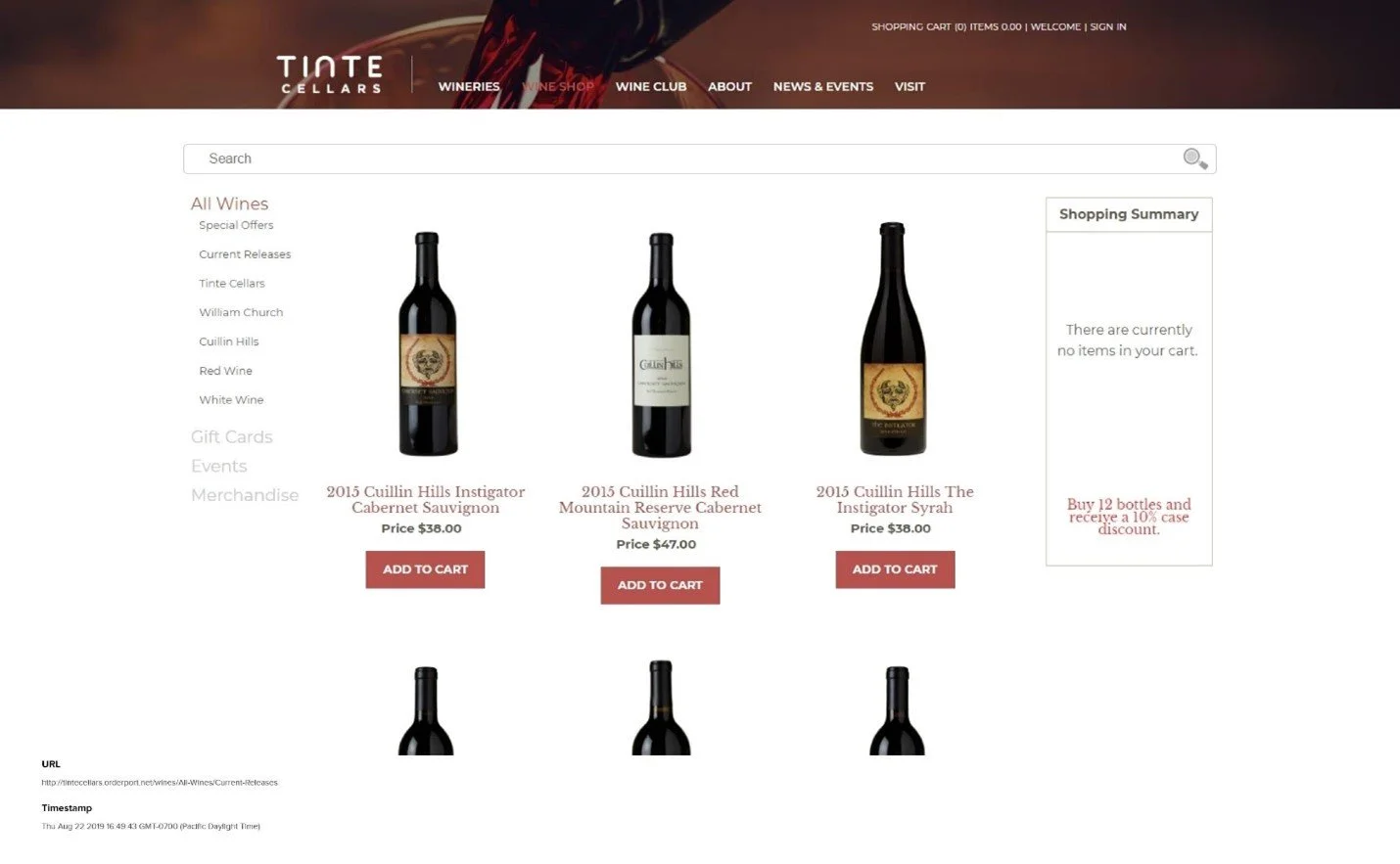This screenshot has width=1400, height=864.
Task: Filter by Cuillin Hills wines
Action: 229,341
